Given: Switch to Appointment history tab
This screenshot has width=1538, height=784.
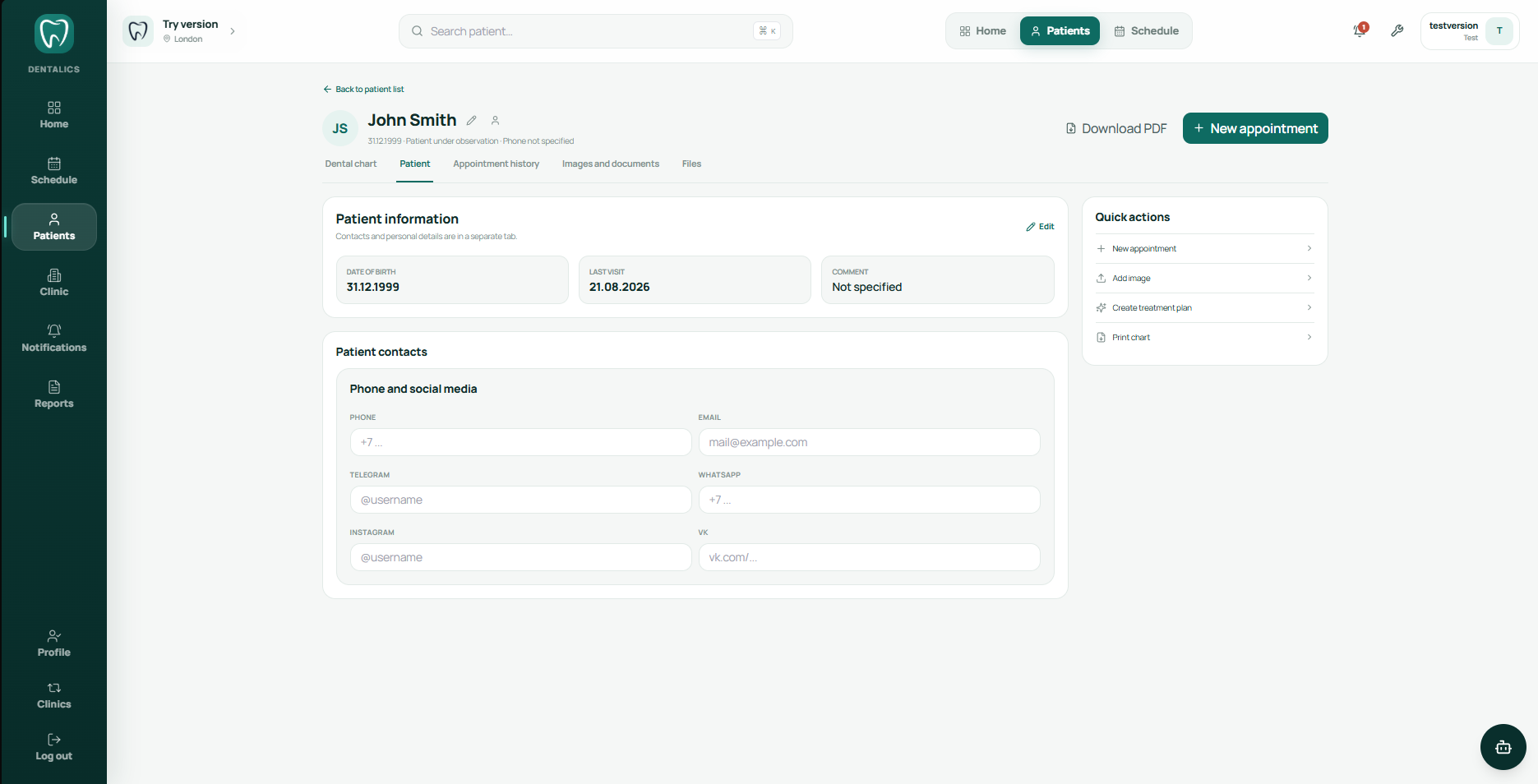Looking at the screenshot, I should pyautogui.click(x=497, y=164).
